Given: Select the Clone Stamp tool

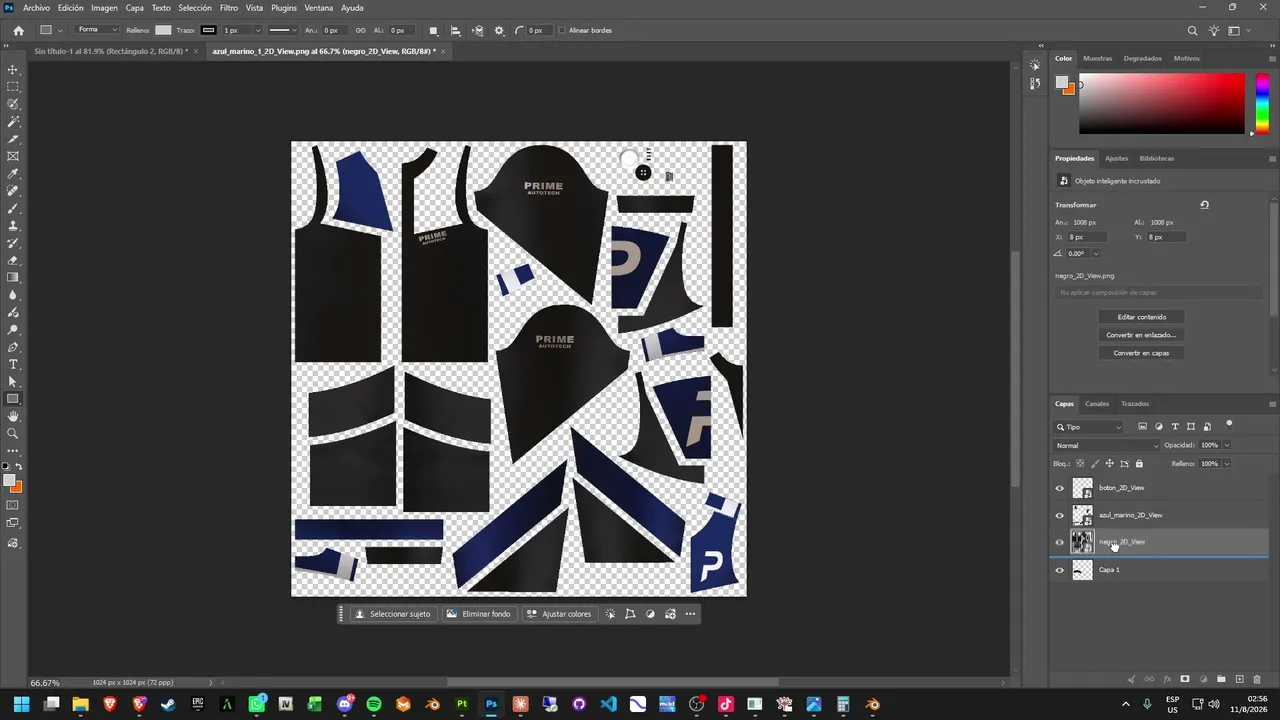Looking at the screenshot, I should [x=13, y=226].
